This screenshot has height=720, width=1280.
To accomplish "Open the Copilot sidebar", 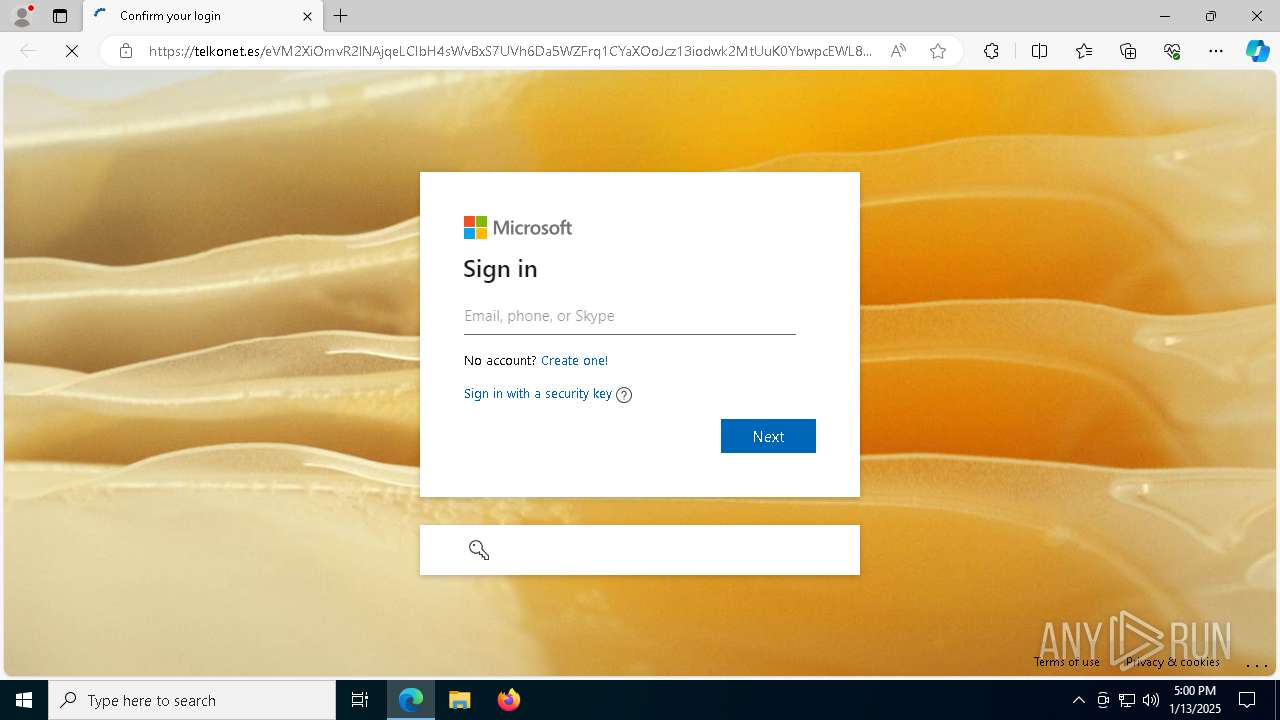I will pos(1257,51).
